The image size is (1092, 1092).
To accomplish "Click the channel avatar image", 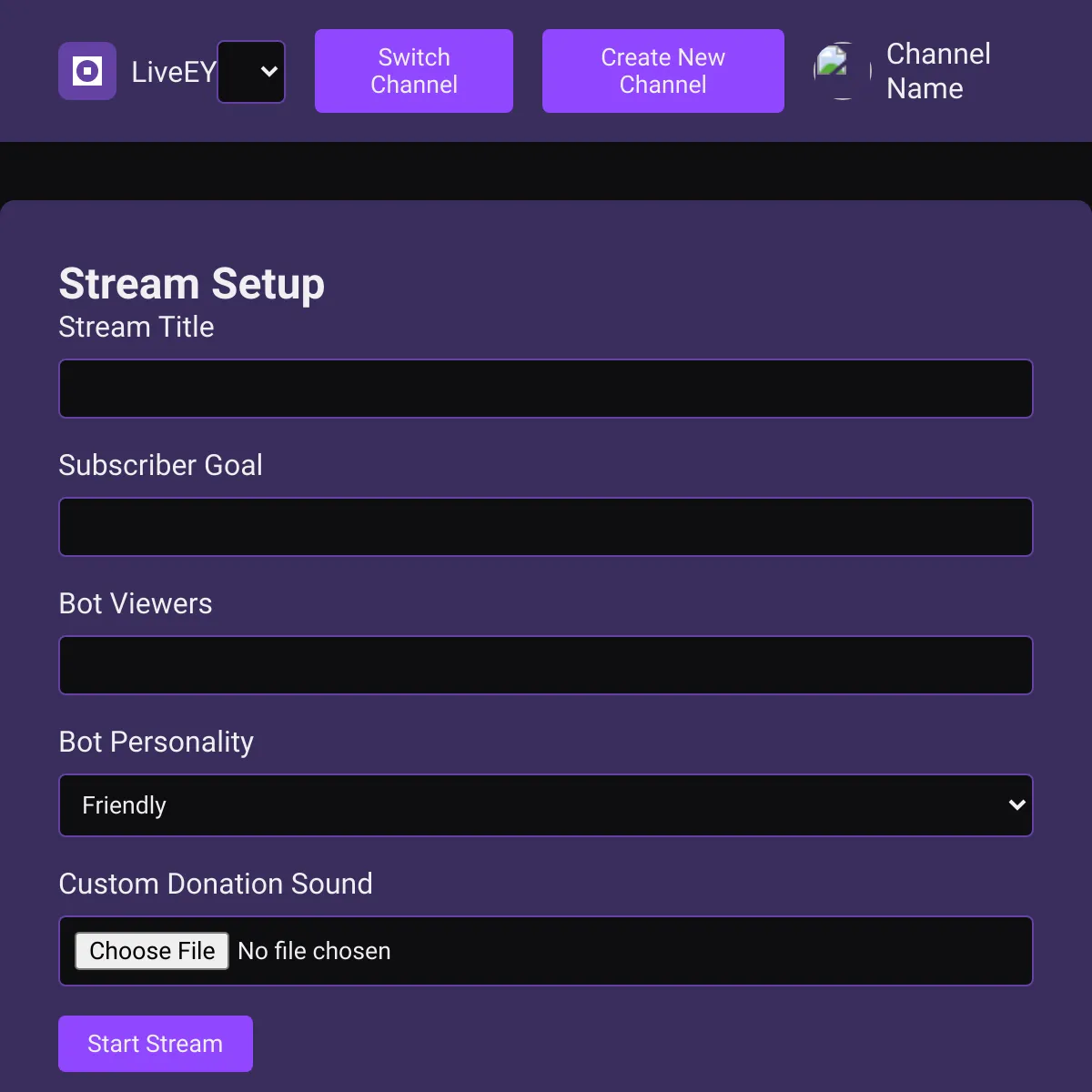I will pyautogui.click(x=843, y=71).
